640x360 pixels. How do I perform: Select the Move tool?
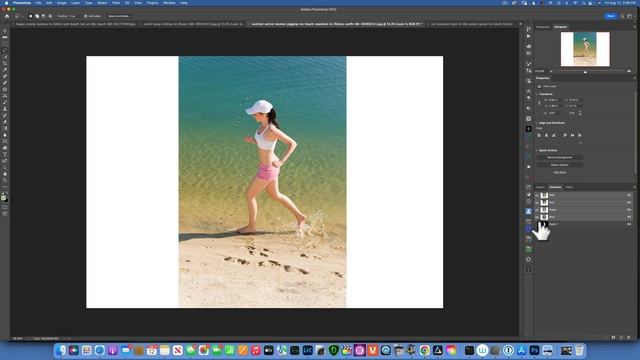(5, 31)
